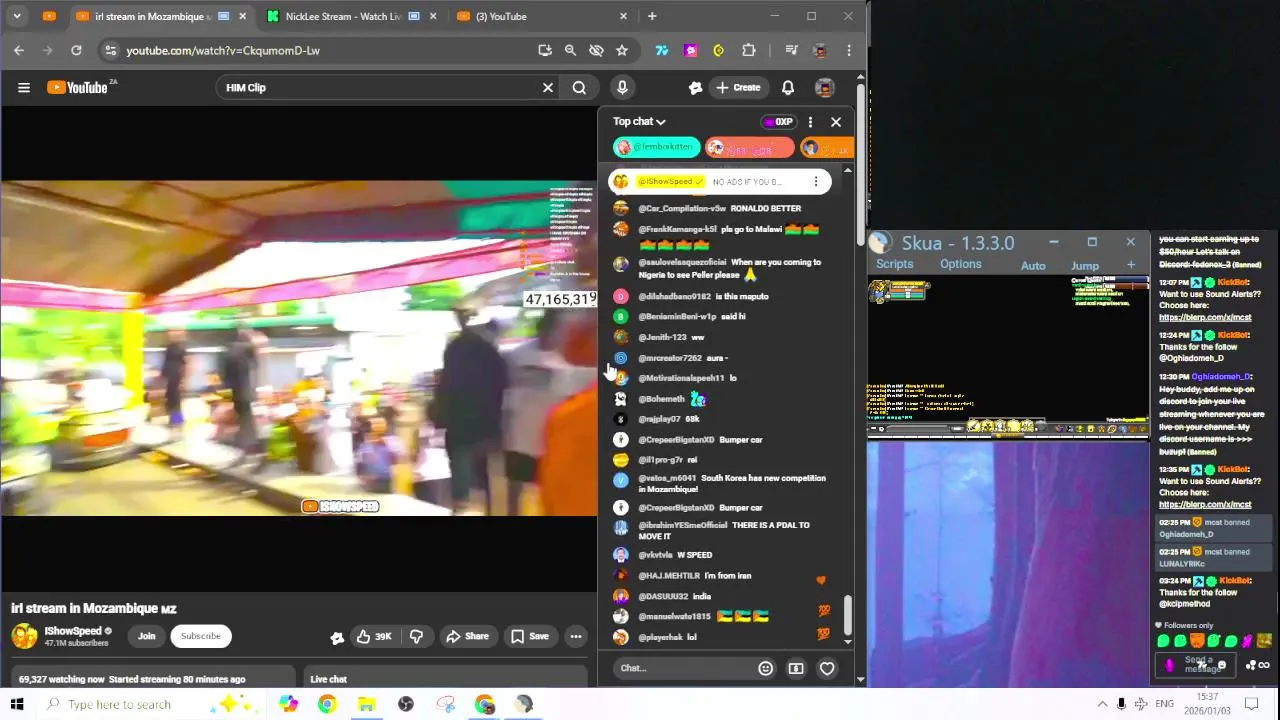
Task: Go back in Chrome history
Action: pyautogui.click(x=19, y=50)
